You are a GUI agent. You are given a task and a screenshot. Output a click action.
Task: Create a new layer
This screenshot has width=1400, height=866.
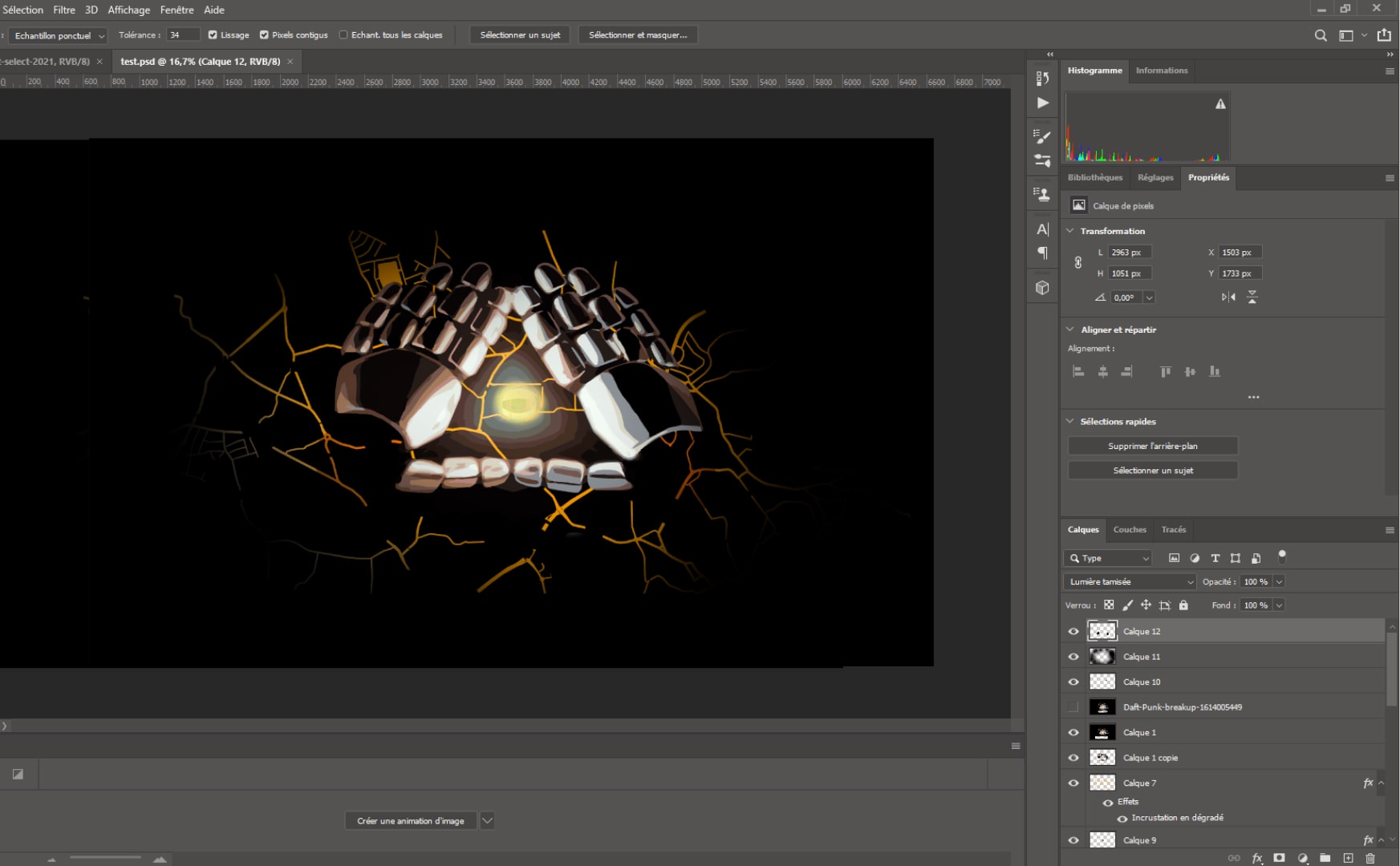point(1348,858)
